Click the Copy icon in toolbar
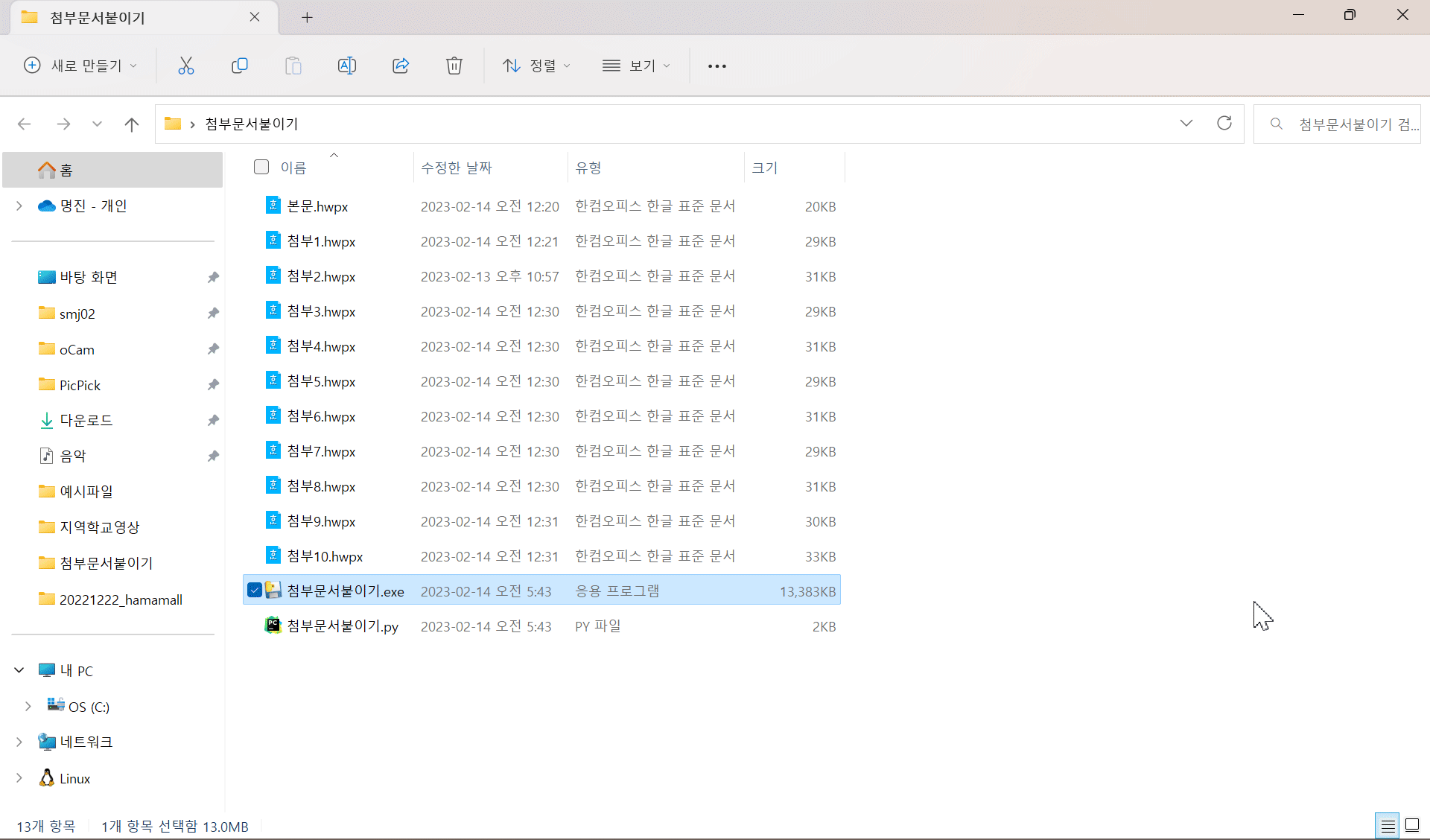The height and width of the screenshot is (840, 1430). click(240, 66)
